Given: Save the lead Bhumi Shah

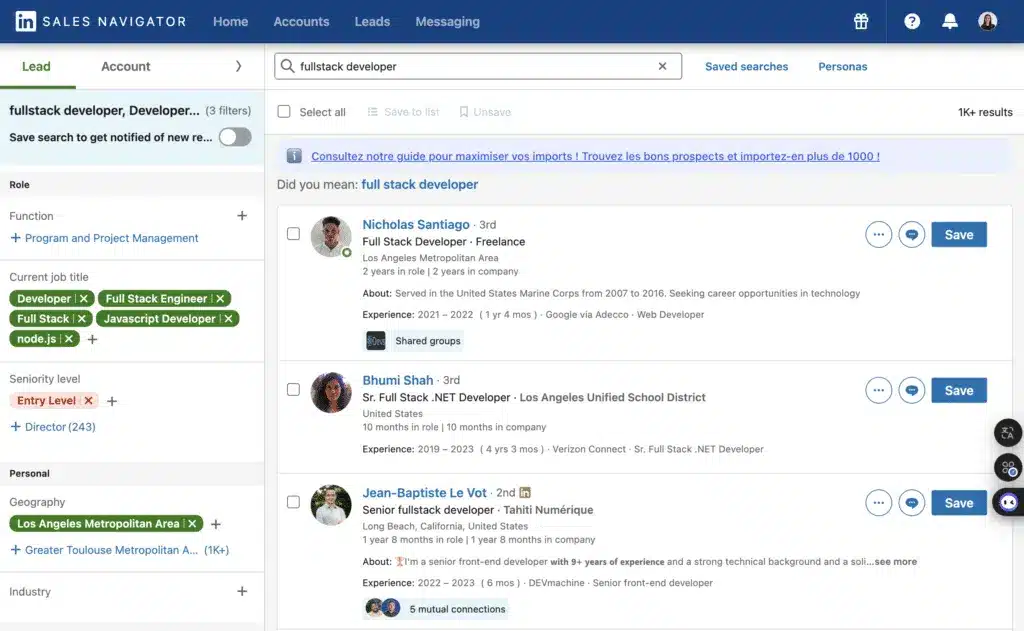Looking at the screenshot, I should 958,390.
